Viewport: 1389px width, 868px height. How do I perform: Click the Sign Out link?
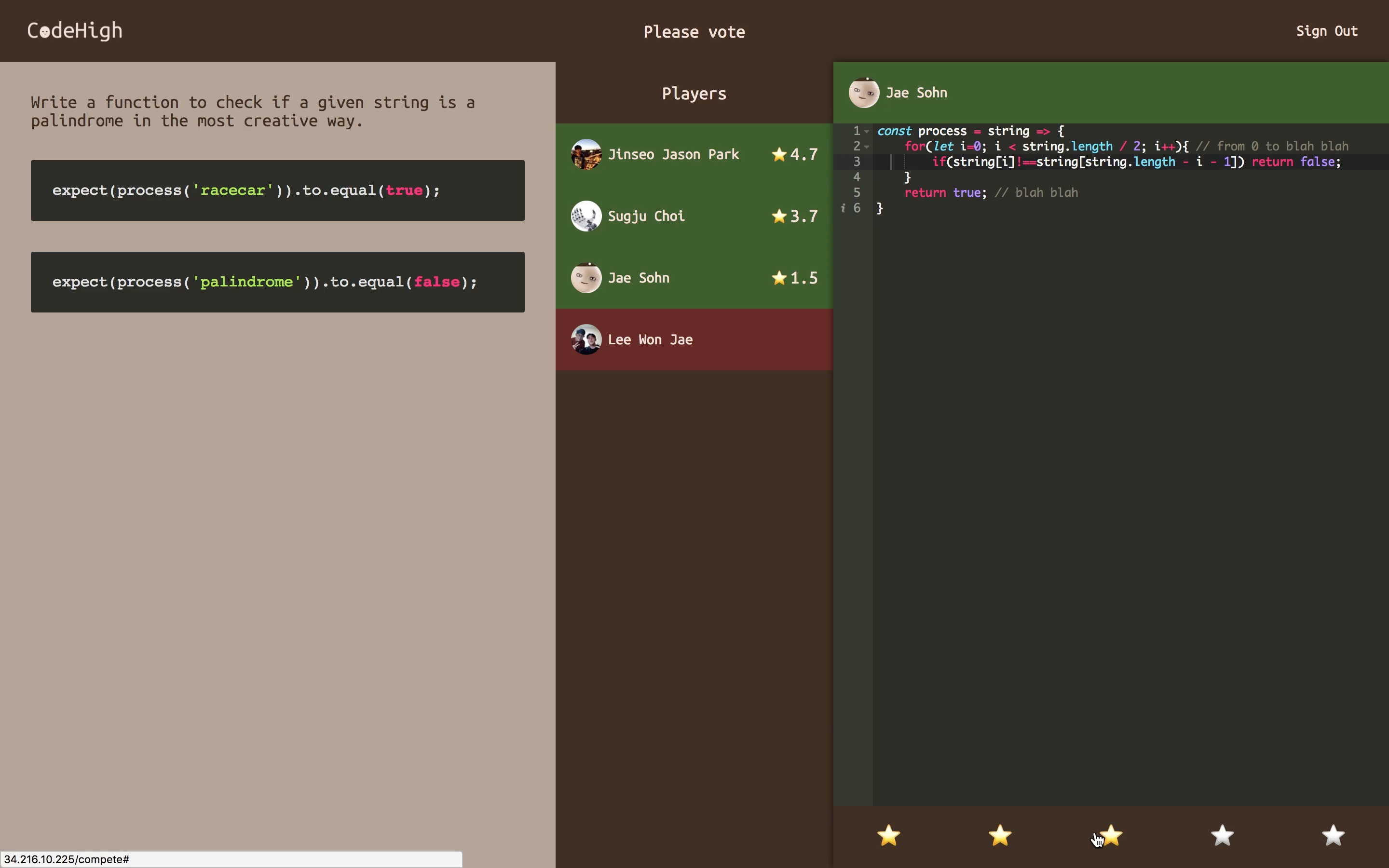click(x=1326, y=31)
